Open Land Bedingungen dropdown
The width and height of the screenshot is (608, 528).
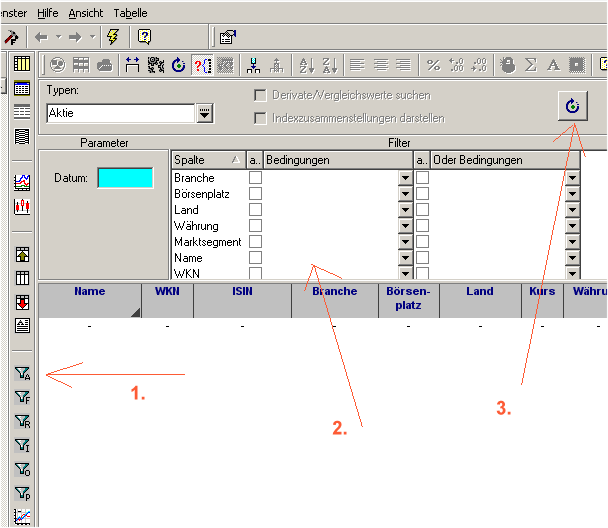(405, 210)
